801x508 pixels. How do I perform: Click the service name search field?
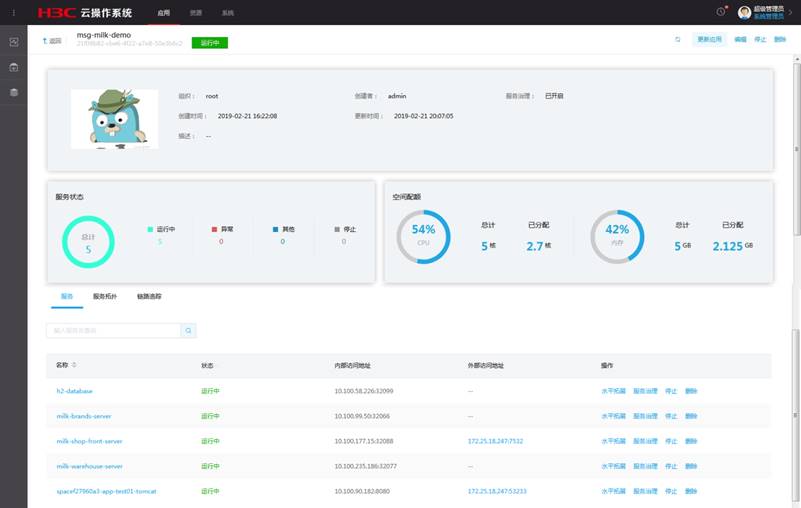pyautogui.click(x=112, y=330)
